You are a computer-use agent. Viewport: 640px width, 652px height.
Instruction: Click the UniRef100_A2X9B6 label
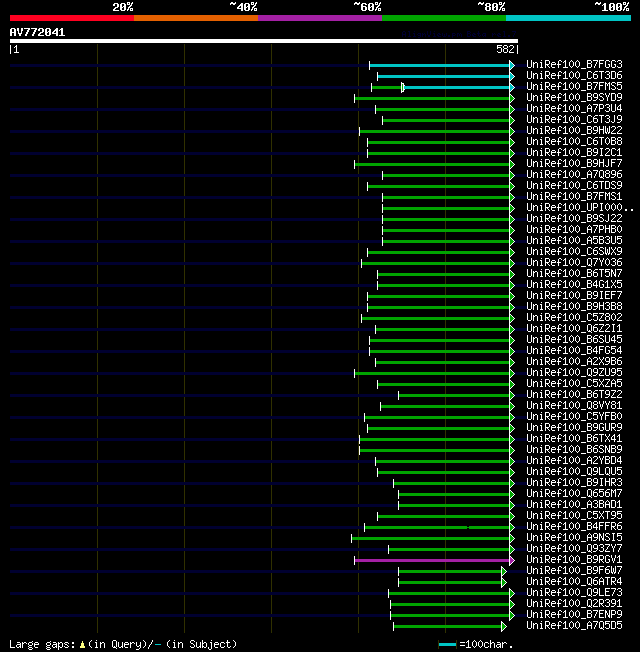[574, 362]
